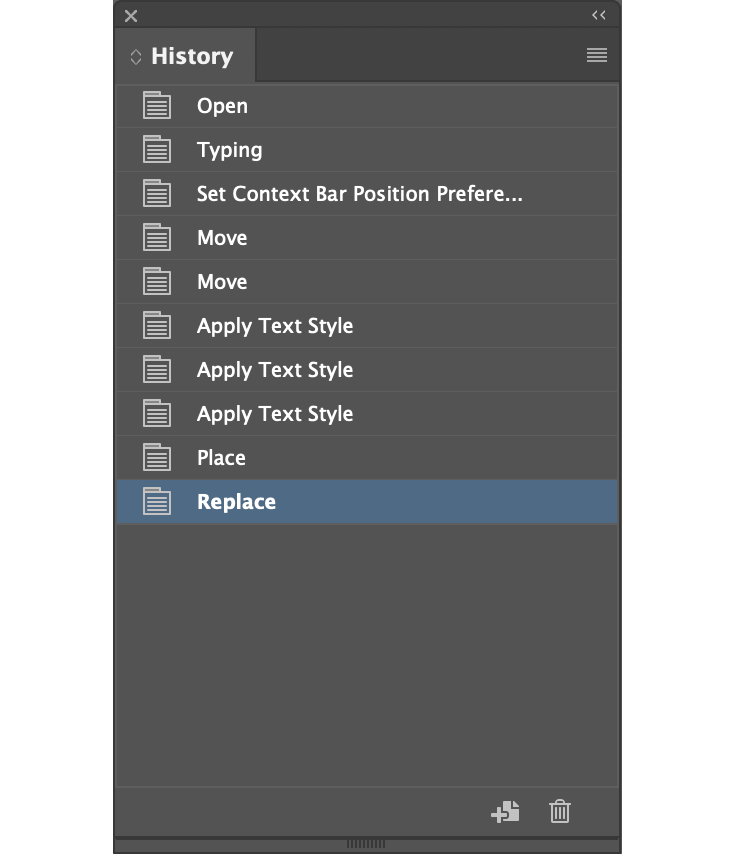The image size is (736, 854).
Task: Cycle panel size via History tab arrows
Action: [136, 57]
